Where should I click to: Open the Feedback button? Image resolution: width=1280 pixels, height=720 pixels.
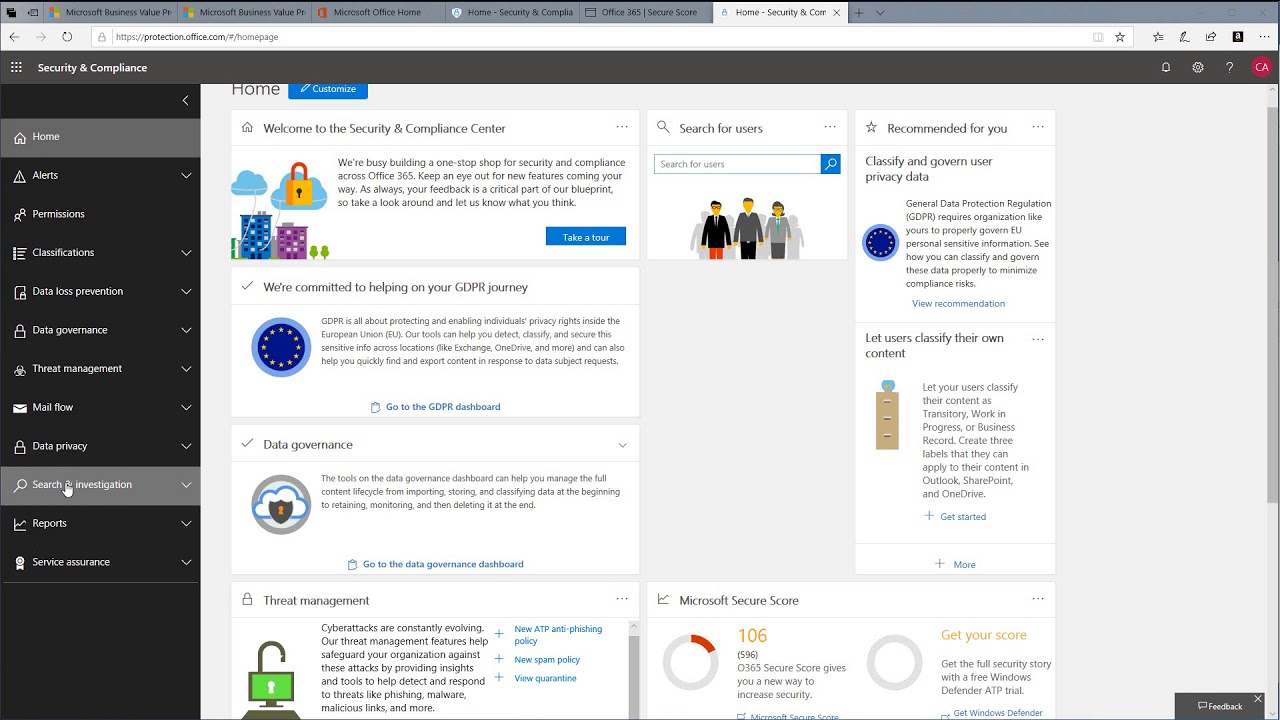1220,706
